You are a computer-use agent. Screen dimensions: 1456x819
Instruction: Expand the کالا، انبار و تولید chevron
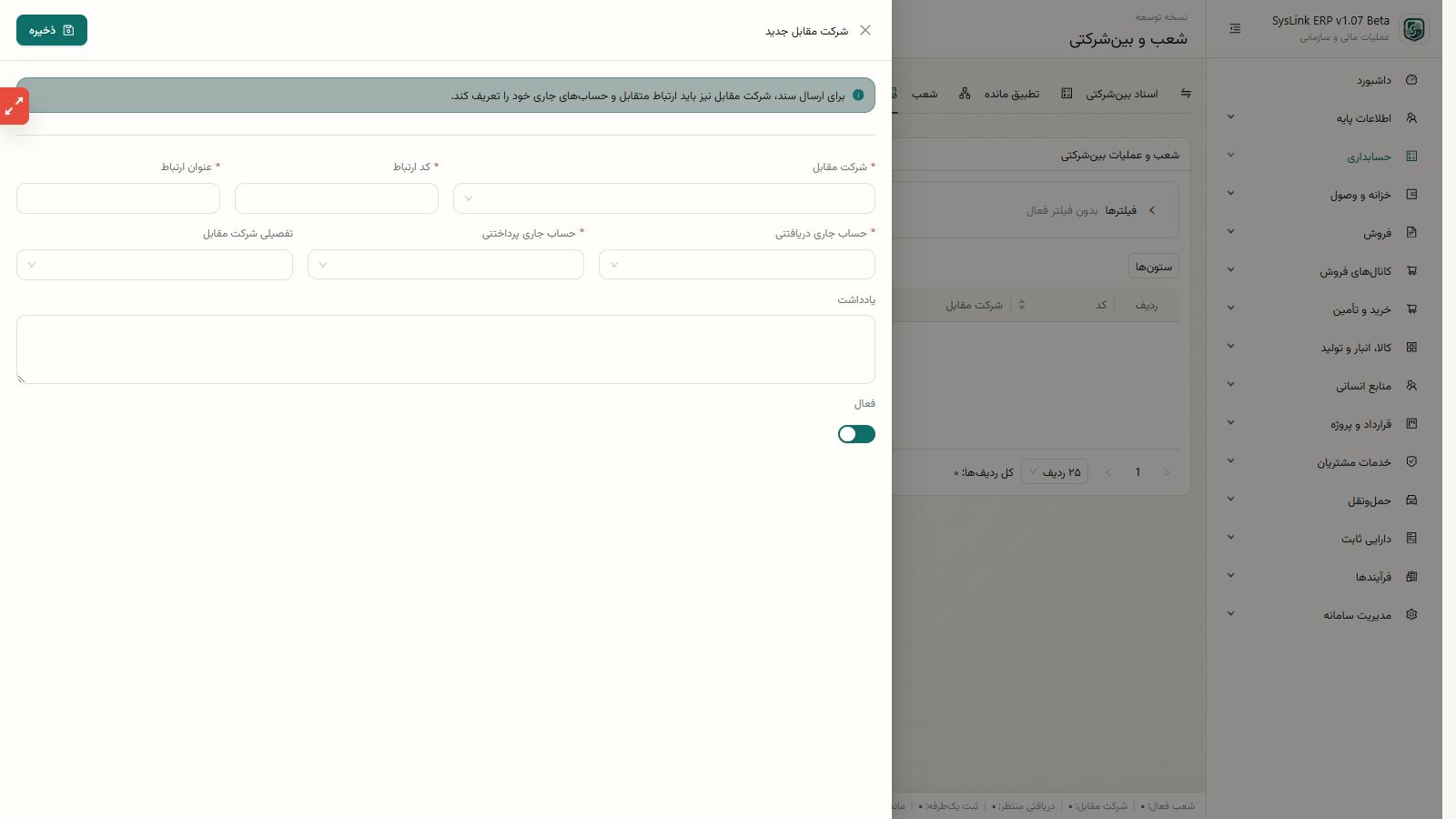[x=1230, y=346]
